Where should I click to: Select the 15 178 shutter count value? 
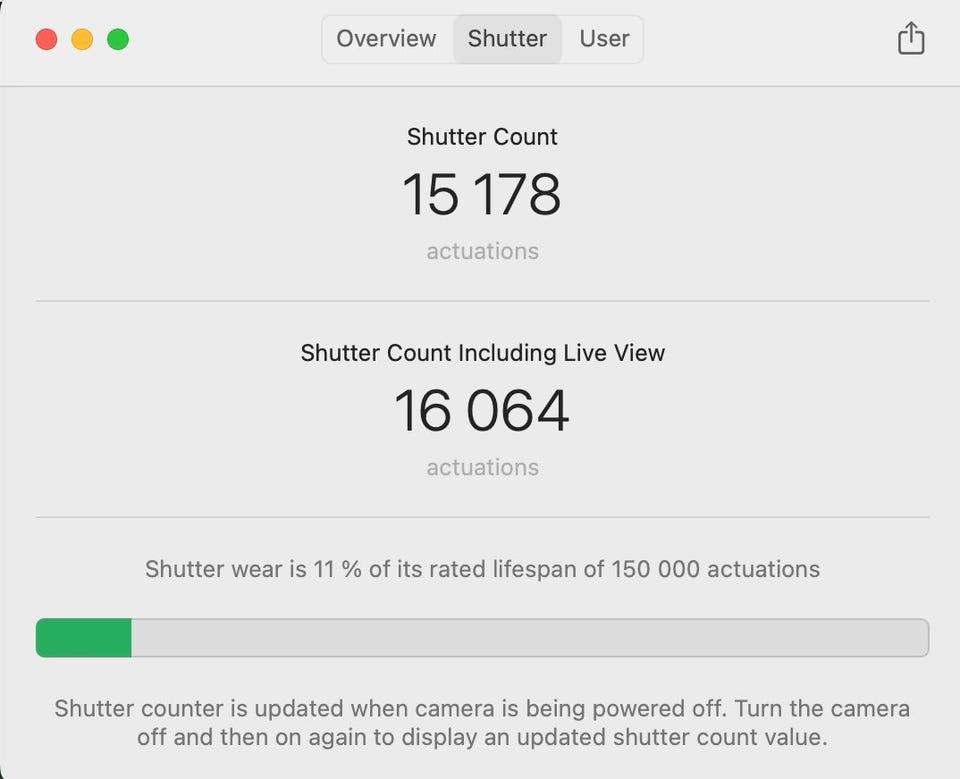click(x=482, y=194)
